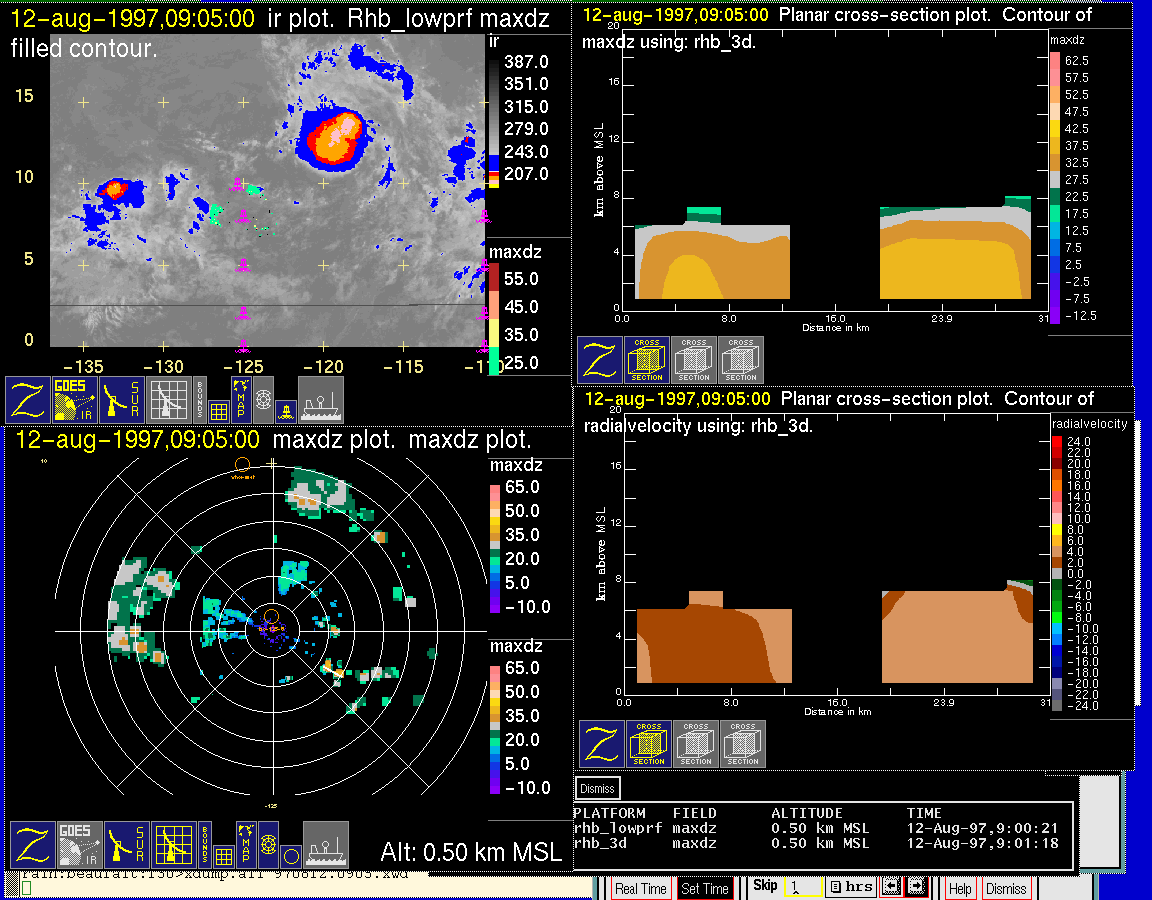Image resolution: width=1152 pixels, height=900 pixels.
Task: Select Set Time mode
Action: pyautogui.click(x=704, y=888)
